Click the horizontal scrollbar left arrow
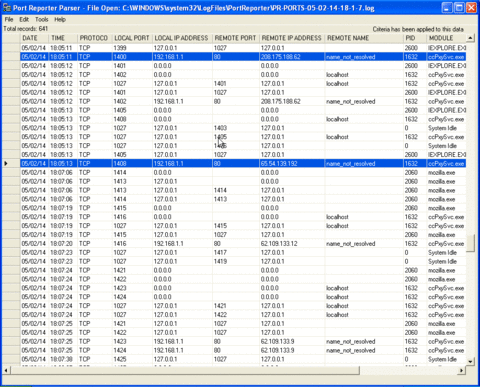Image resolution: width=480 pixels, height=387 pixels. point(6,370)
